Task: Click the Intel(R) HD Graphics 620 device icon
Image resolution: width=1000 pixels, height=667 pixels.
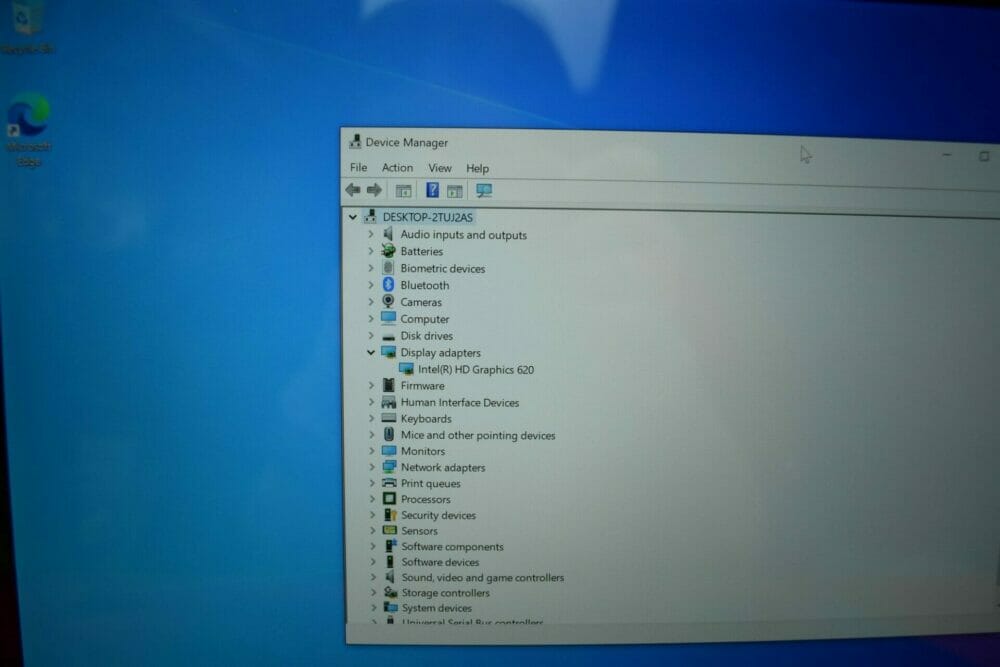Action: pos(406,369)
